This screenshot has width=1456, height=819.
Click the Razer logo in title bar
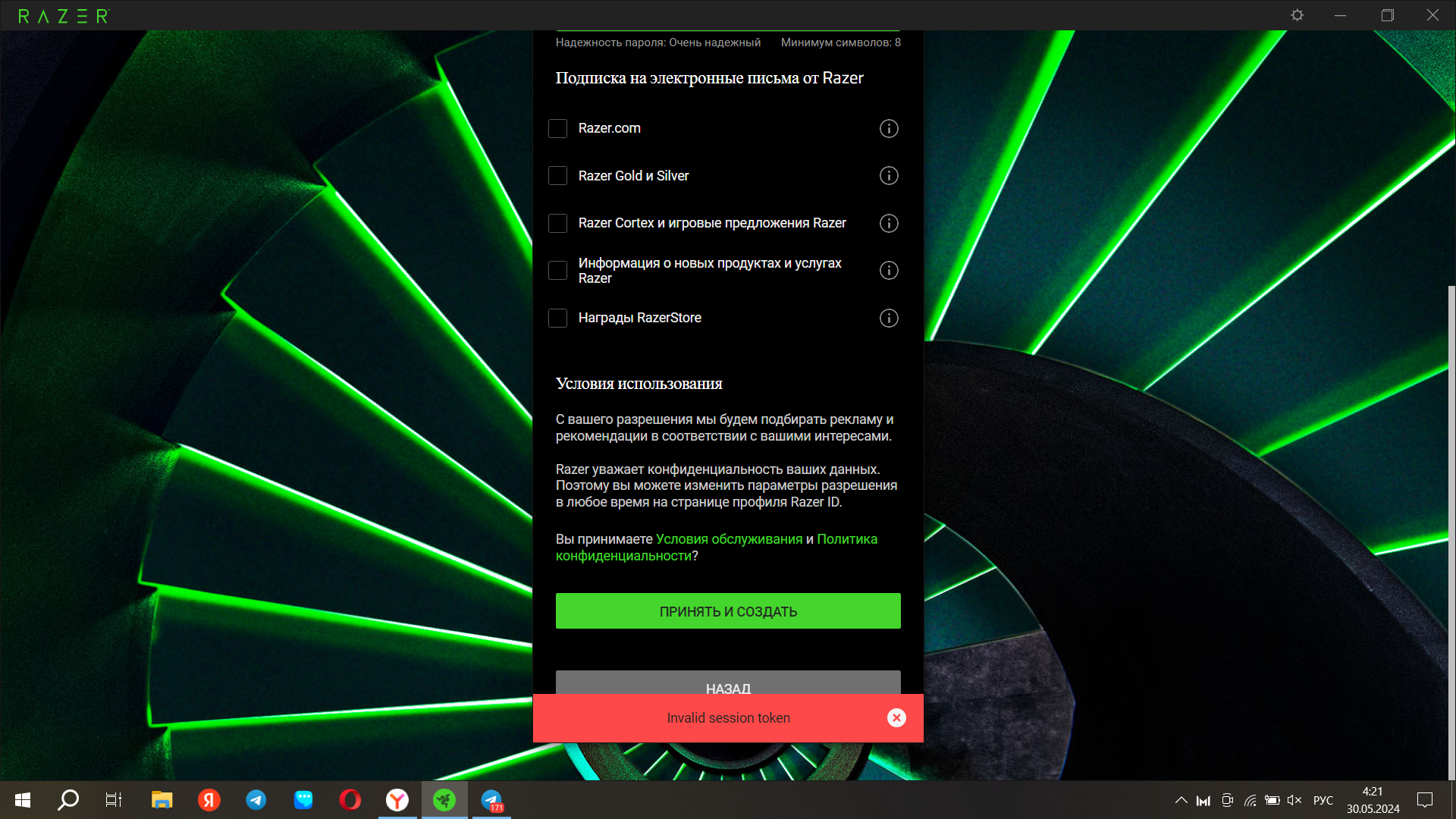tap(64, 16)
